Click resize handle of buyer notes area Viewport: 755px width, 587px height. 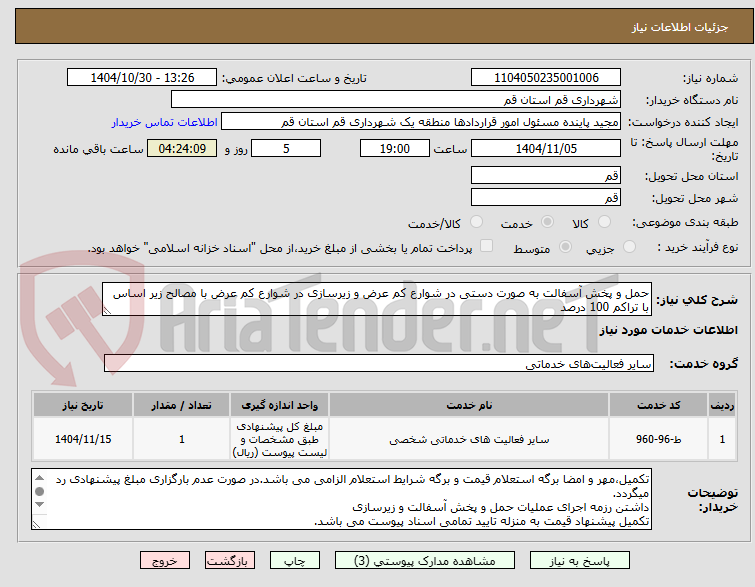[37, 524]
